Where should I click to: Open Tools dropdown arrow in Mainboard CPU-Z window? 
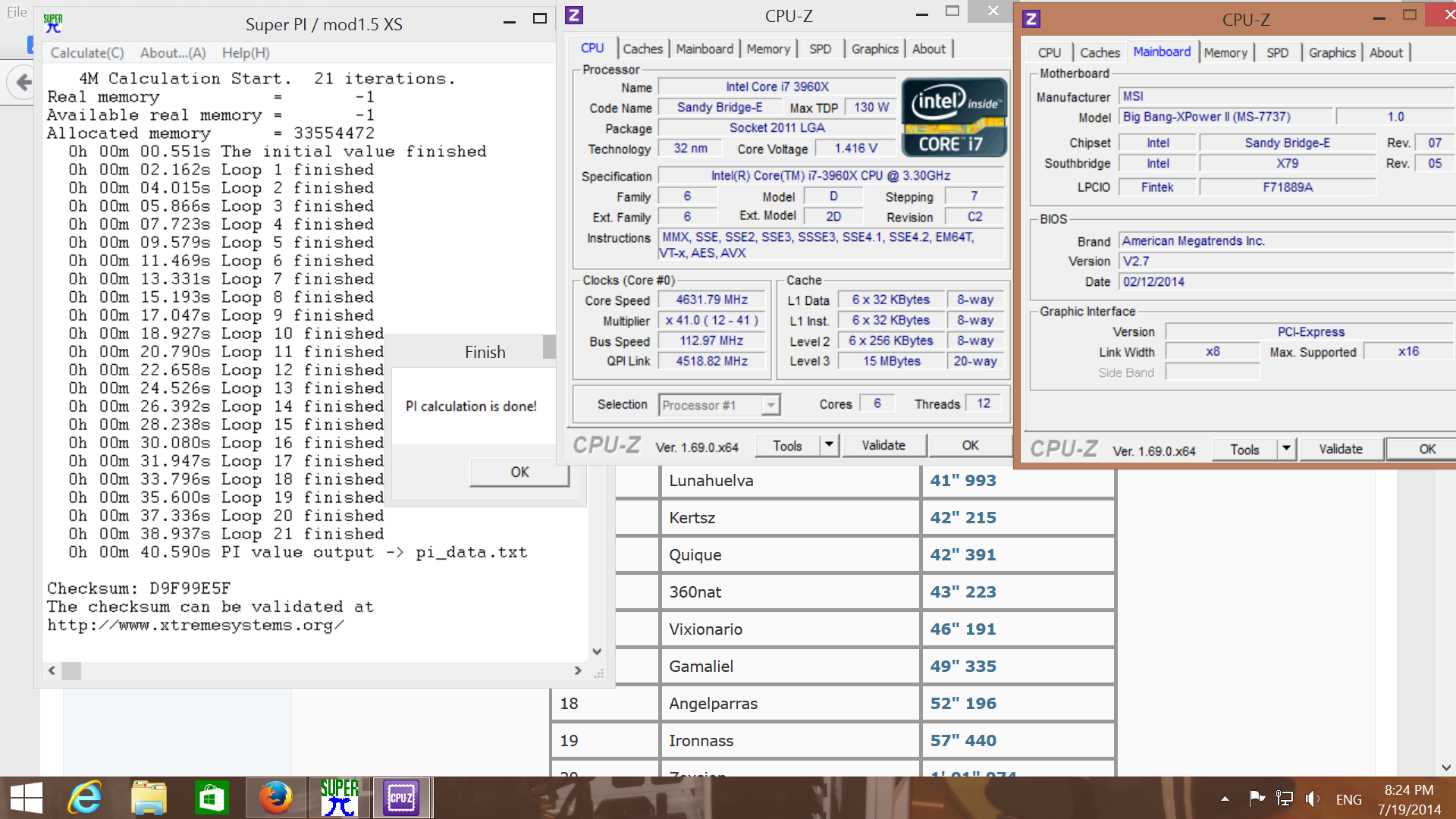pyautogui.click(x=1286, y=449)
